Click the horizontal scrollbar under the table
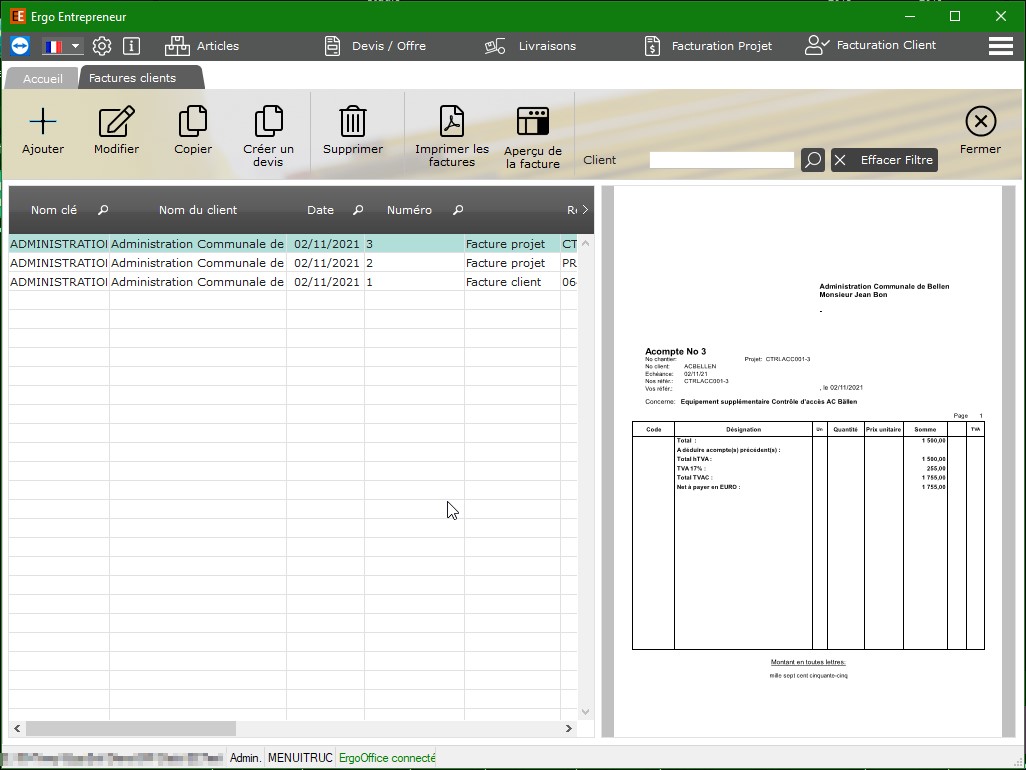 (x=130, y=729)
